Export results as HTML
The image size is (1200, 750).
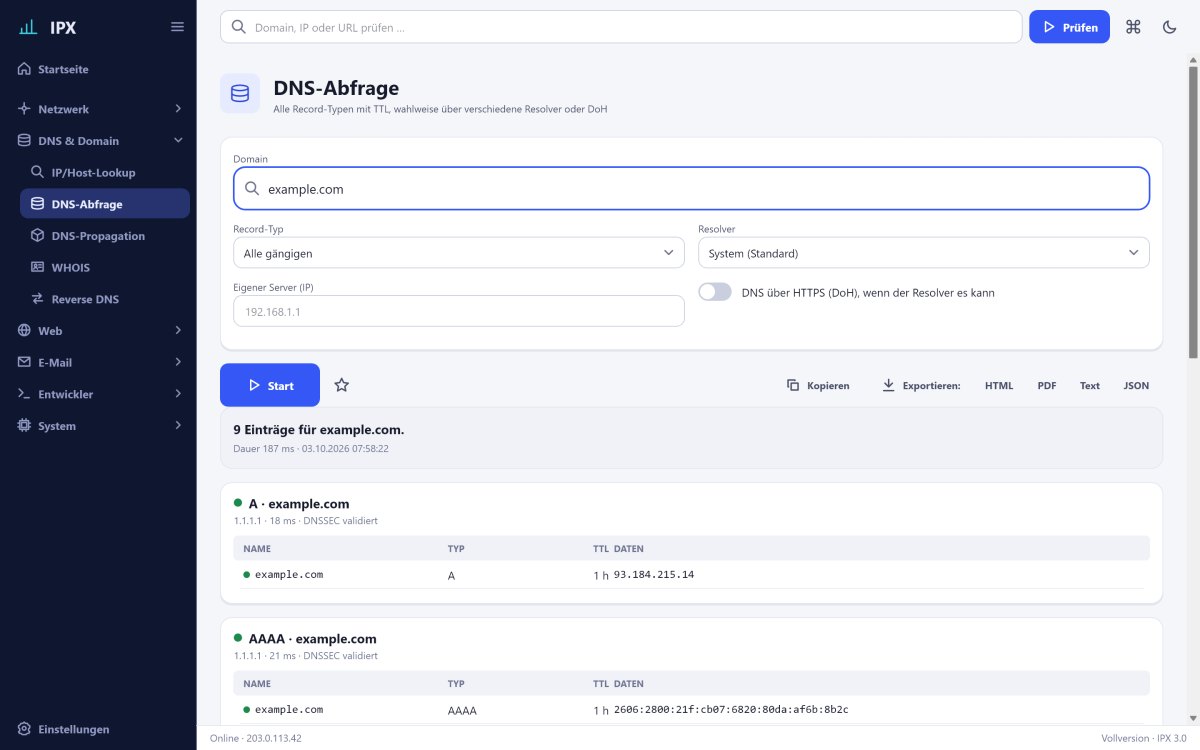point(999,385)
